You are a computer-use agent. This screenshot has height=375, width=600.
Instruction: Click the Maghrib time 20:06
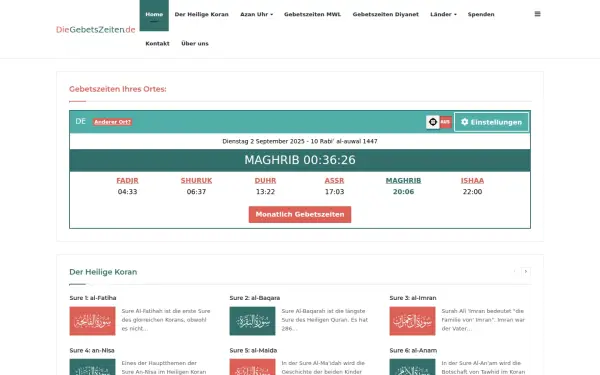tap(403, 192)
